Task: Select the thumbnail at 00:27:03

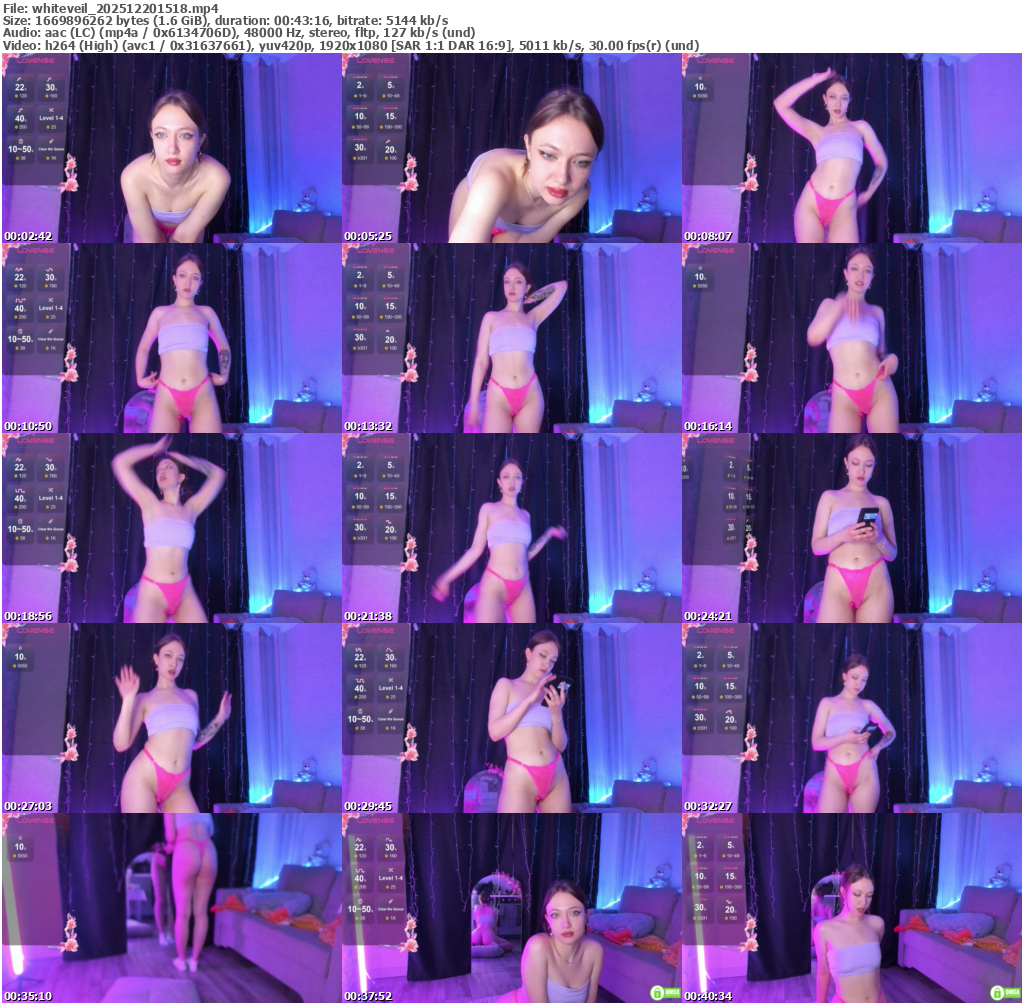Action: coord(171,718)
